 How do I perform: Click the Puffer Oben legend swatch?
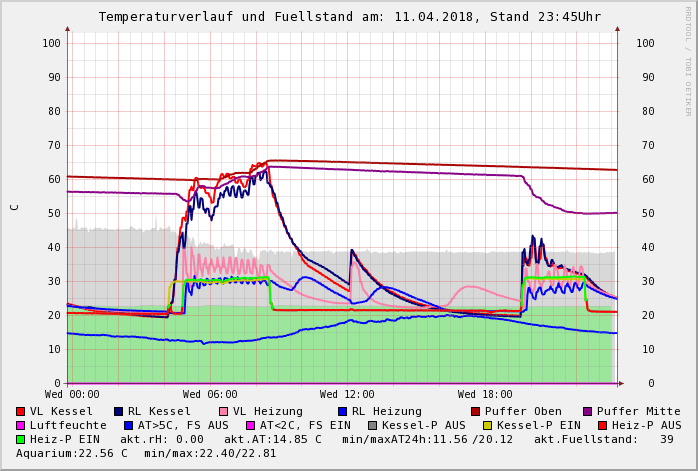(475, 411)
